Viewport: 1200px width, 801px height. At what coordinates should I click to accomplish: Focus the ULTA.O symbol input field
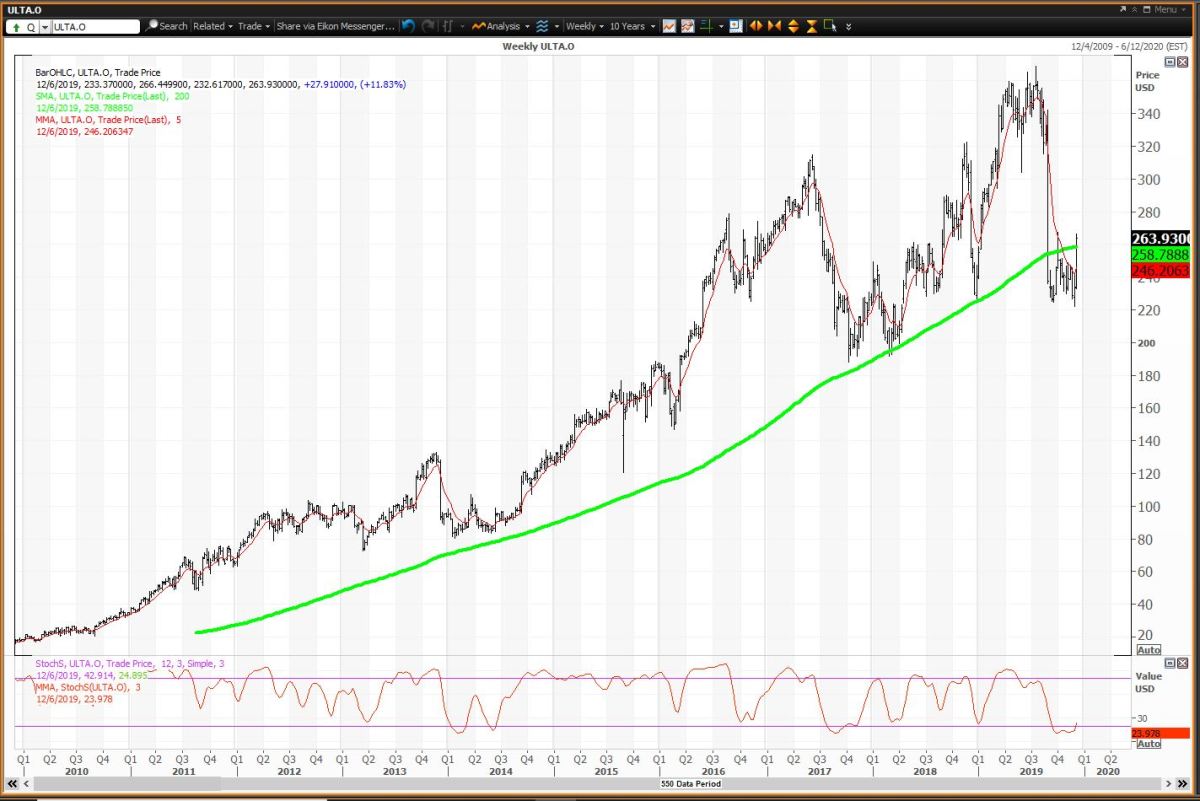[x=95, y=27]
